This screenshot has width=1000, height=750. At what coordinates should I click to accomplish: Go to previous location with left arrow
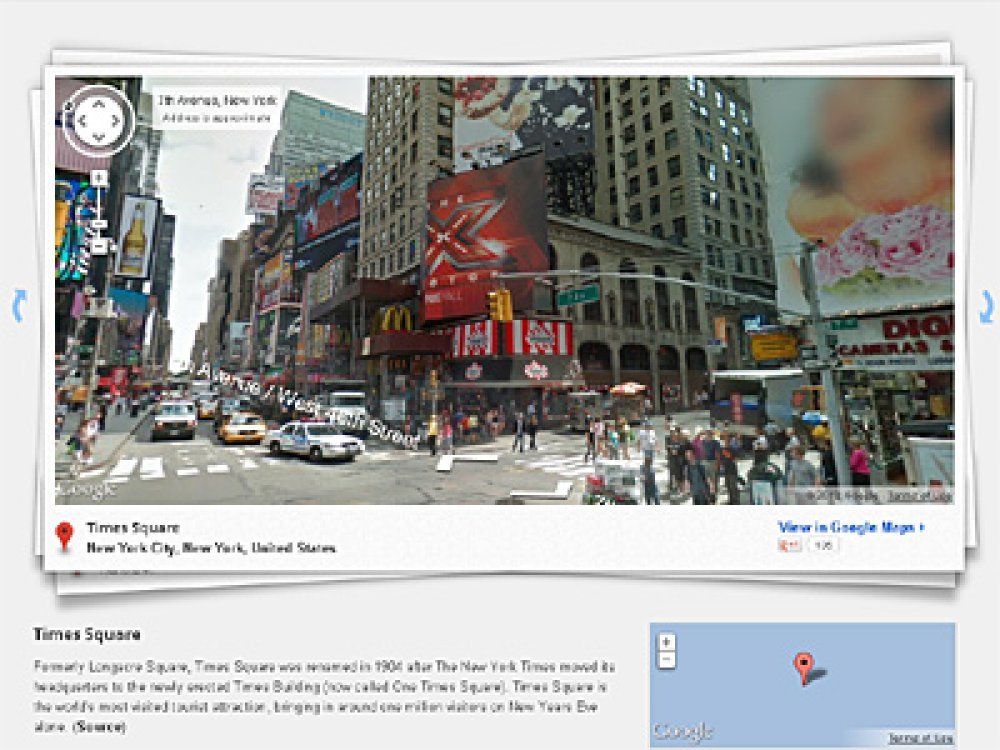pyautogui.click(x=17, y=305)
